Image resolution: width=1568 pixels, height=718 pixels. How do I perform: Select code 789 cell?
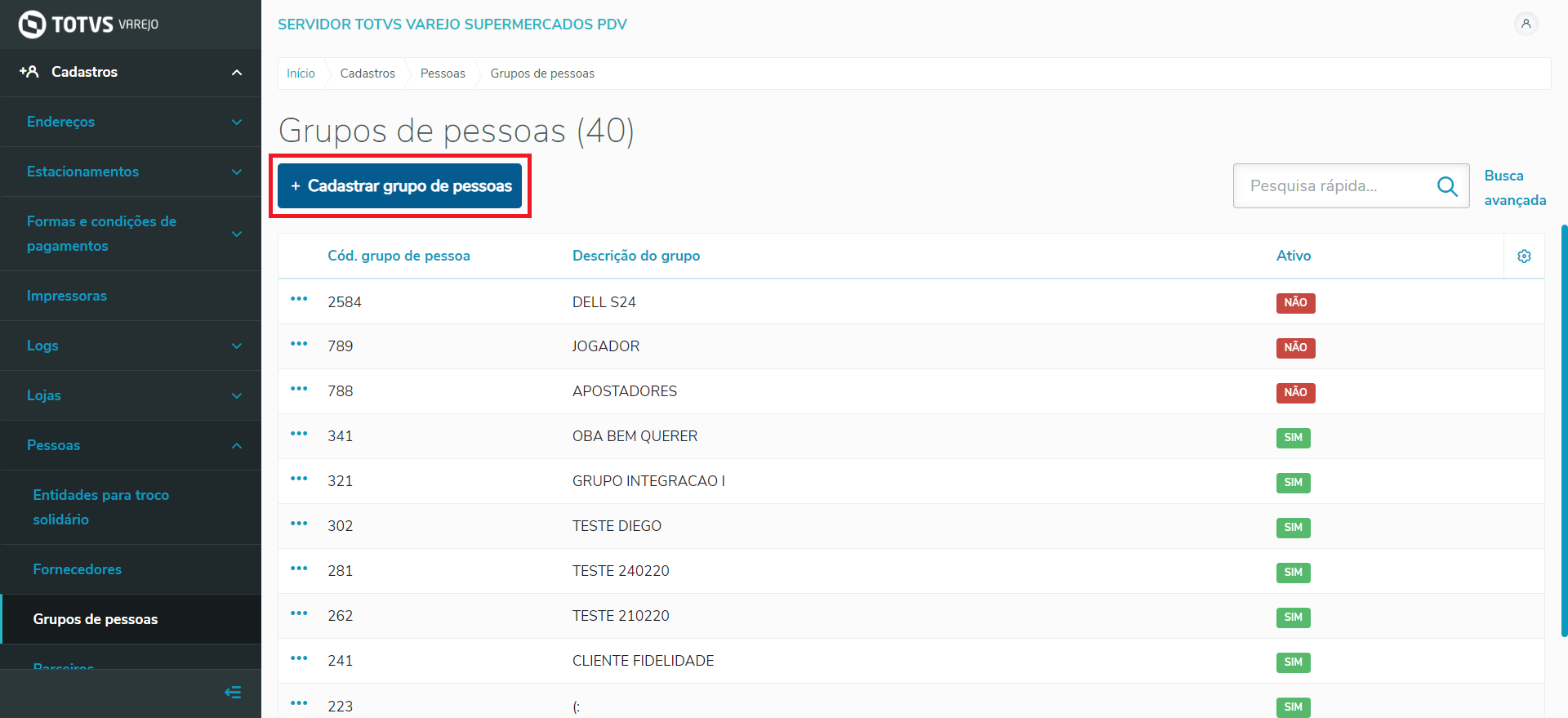341,346
